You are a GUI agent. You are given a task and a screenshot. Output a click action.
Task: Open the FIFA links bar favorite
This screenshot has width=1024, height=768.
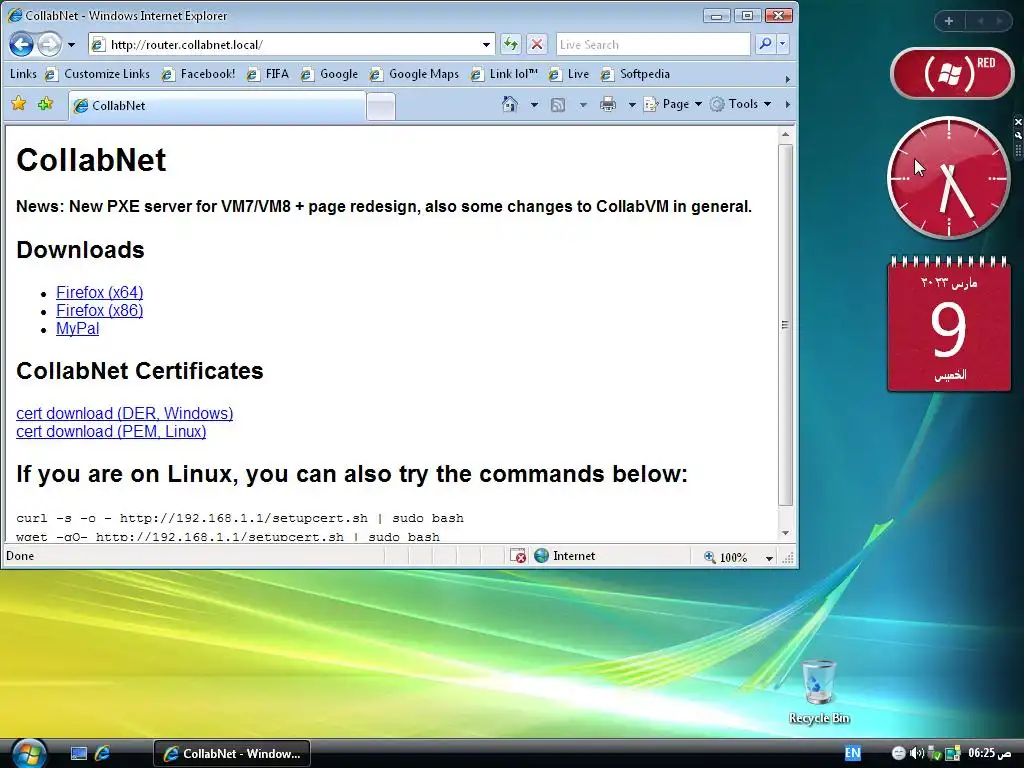point(268,74)
